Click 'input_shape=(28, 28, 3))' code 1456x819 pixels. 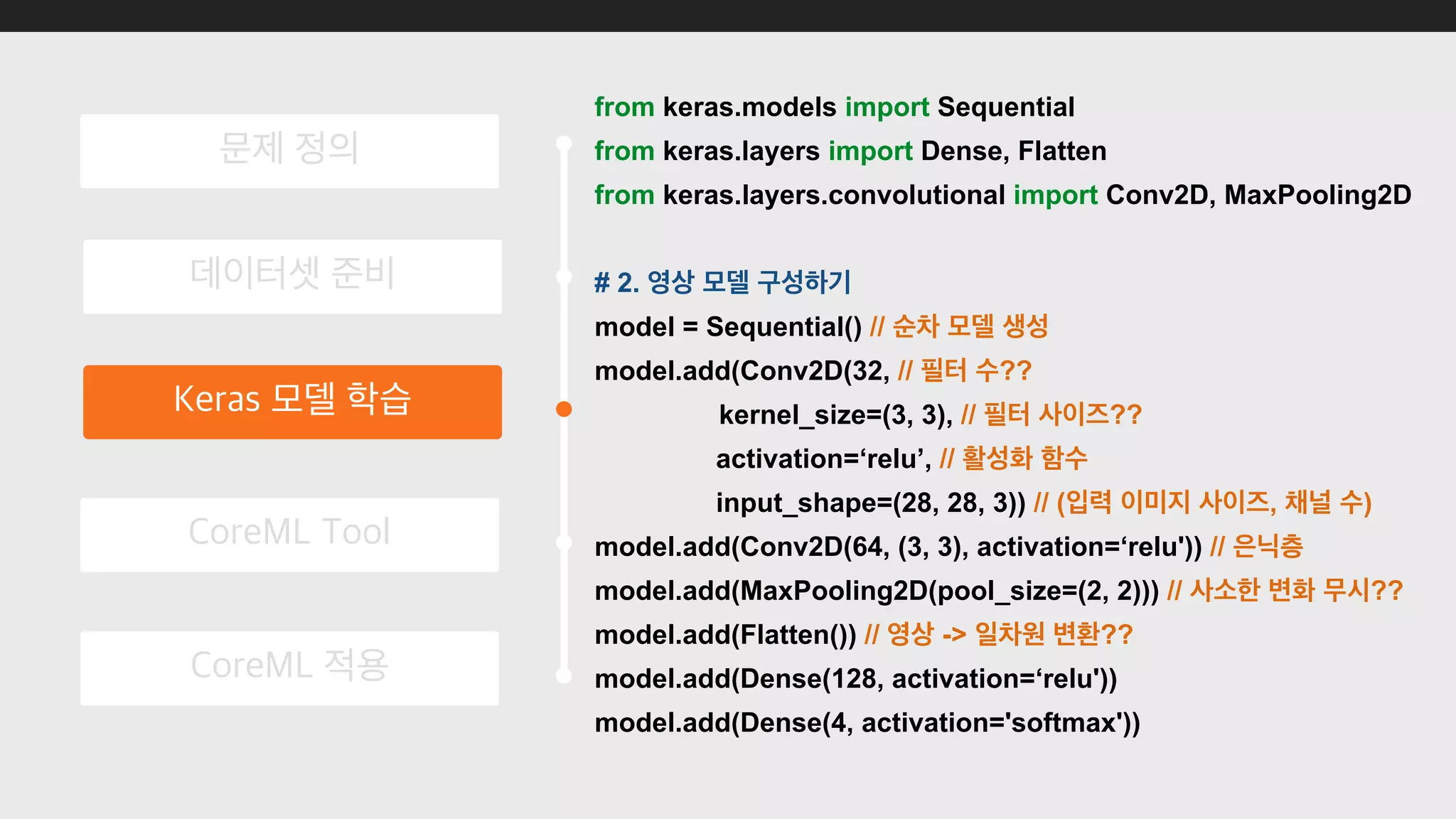(x=871, y=503)
